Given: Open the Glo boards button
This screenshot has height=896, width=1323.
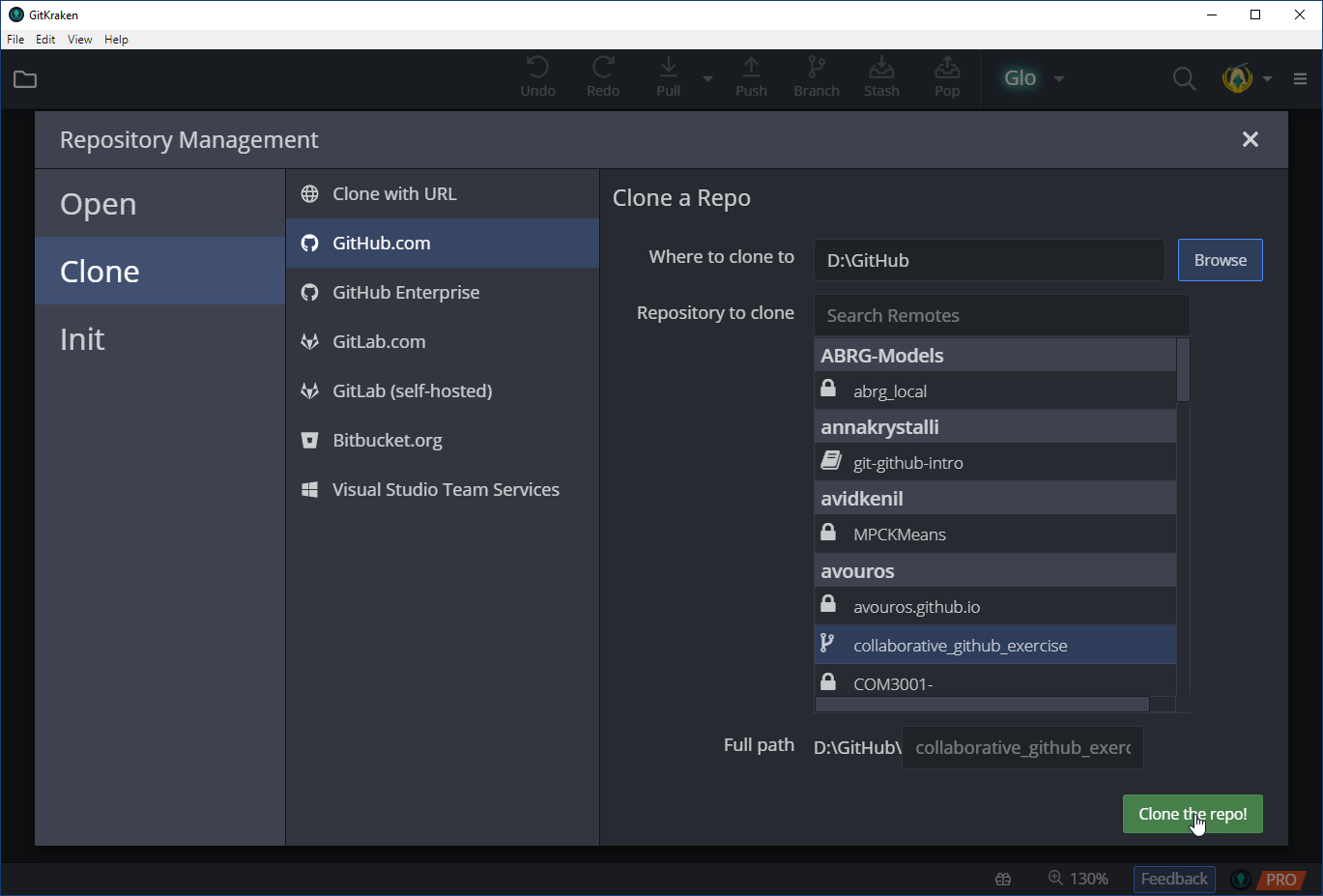Looking at the screenshot, I should (x=1020, y=78).
